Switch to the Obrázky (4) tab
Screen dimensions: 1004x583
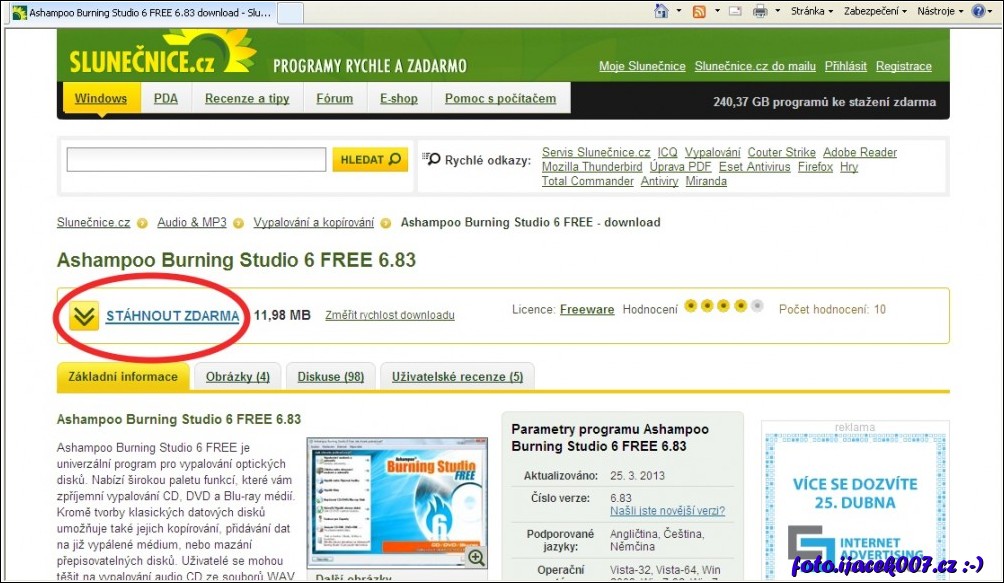[x=238, y=377]
